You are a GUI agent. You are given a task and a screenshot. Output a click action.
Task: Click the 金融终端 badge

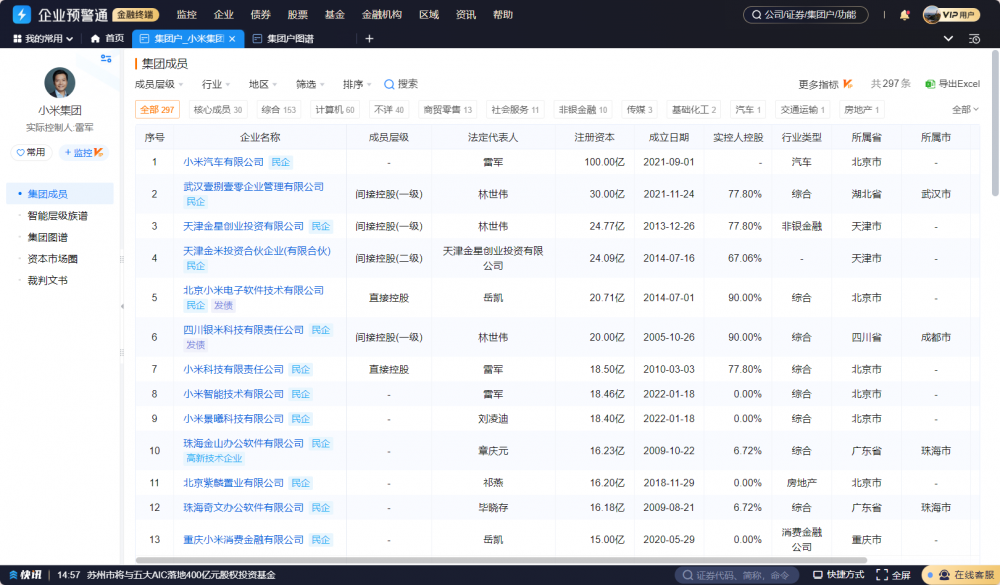point(135,15)
